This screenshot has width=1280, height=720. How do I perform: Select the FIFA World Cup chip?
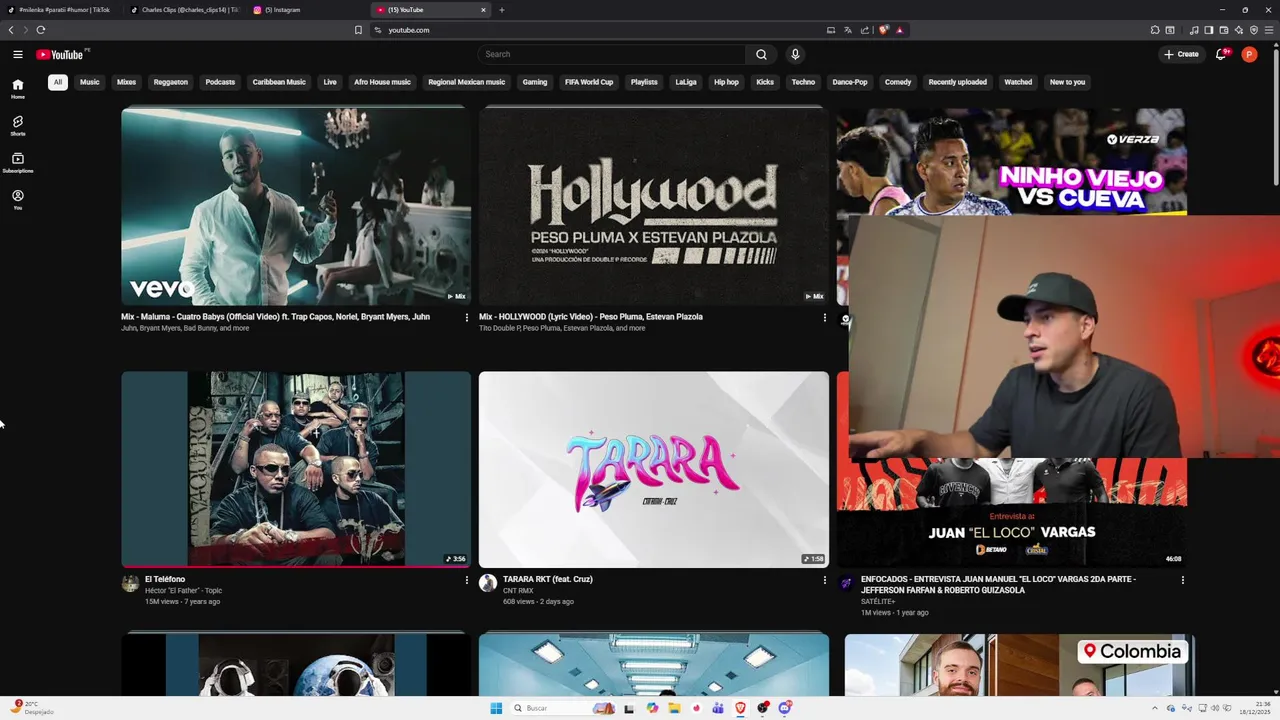click(589, 82)
